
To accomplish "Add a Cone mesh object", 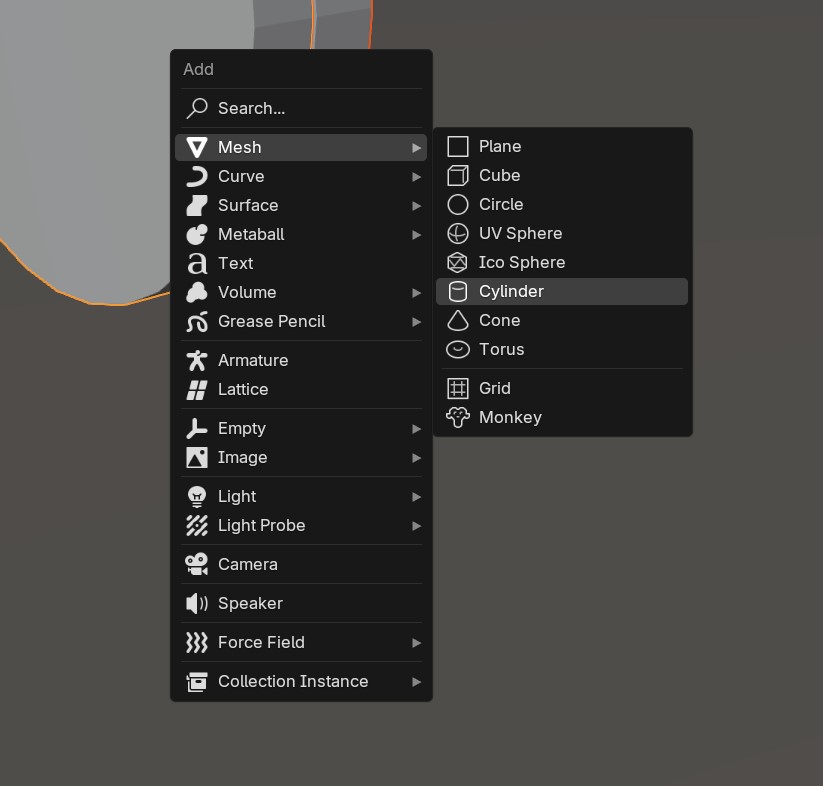I will click(x=562, y=320).
